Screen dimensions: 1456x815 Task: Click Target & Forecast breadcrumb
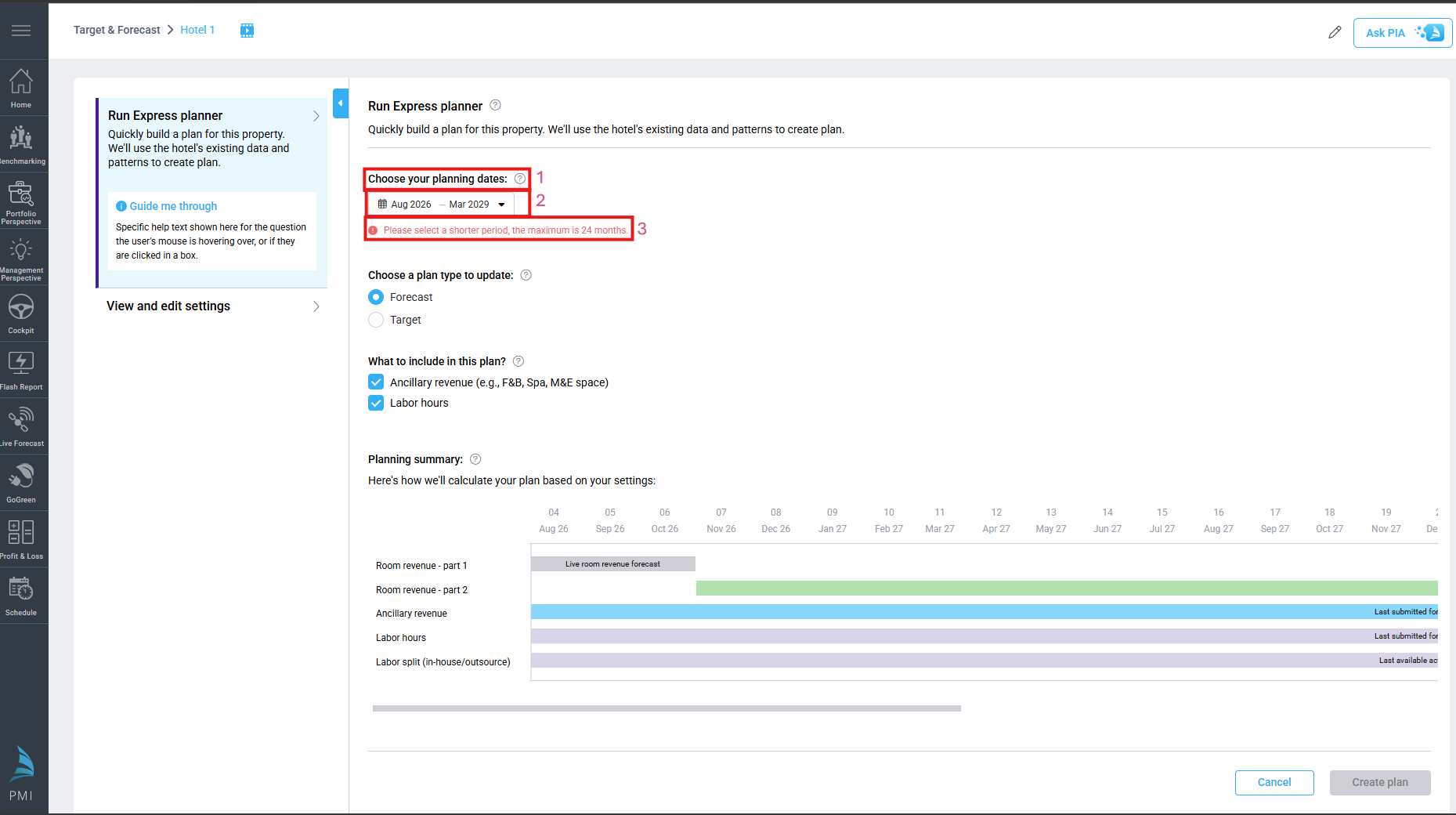117,30
